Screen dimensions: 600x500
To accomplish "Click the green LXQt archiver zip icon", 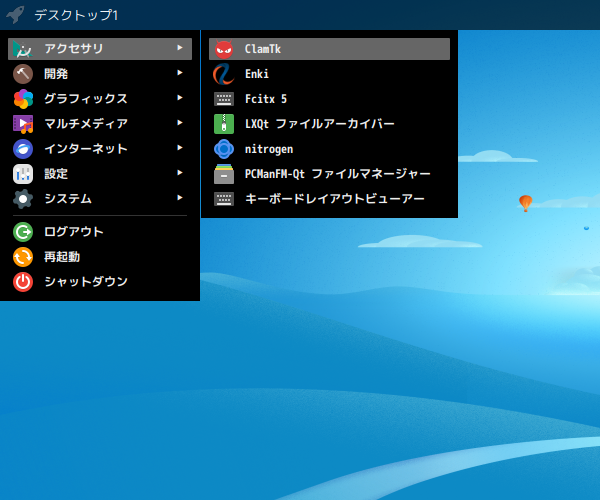I will 224,124.
